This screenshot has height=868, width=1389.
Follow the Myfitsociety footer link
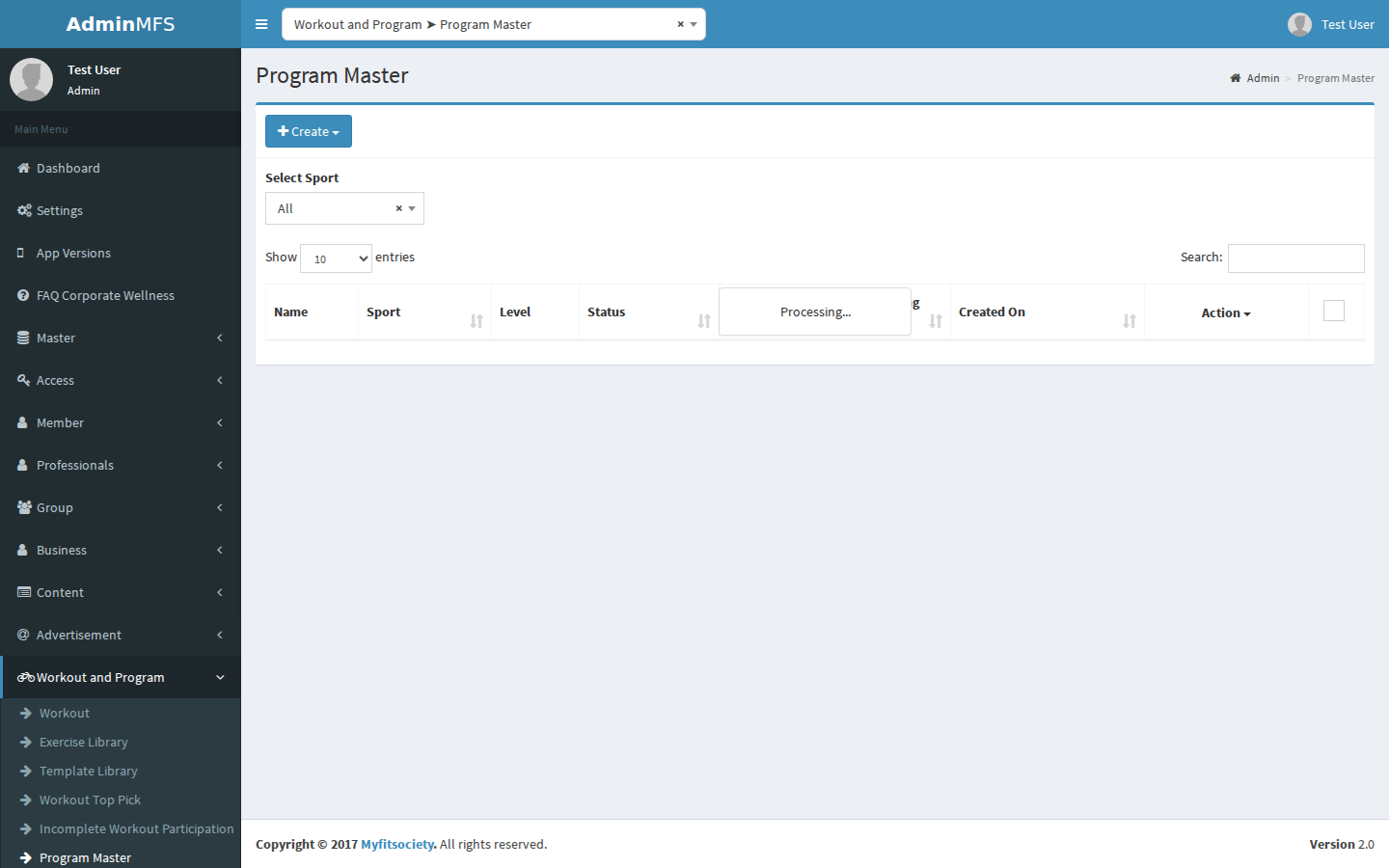[x=397, y=844]
